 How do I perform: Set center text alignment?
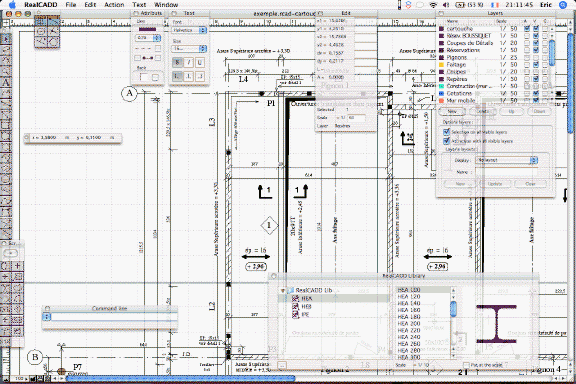188,76
